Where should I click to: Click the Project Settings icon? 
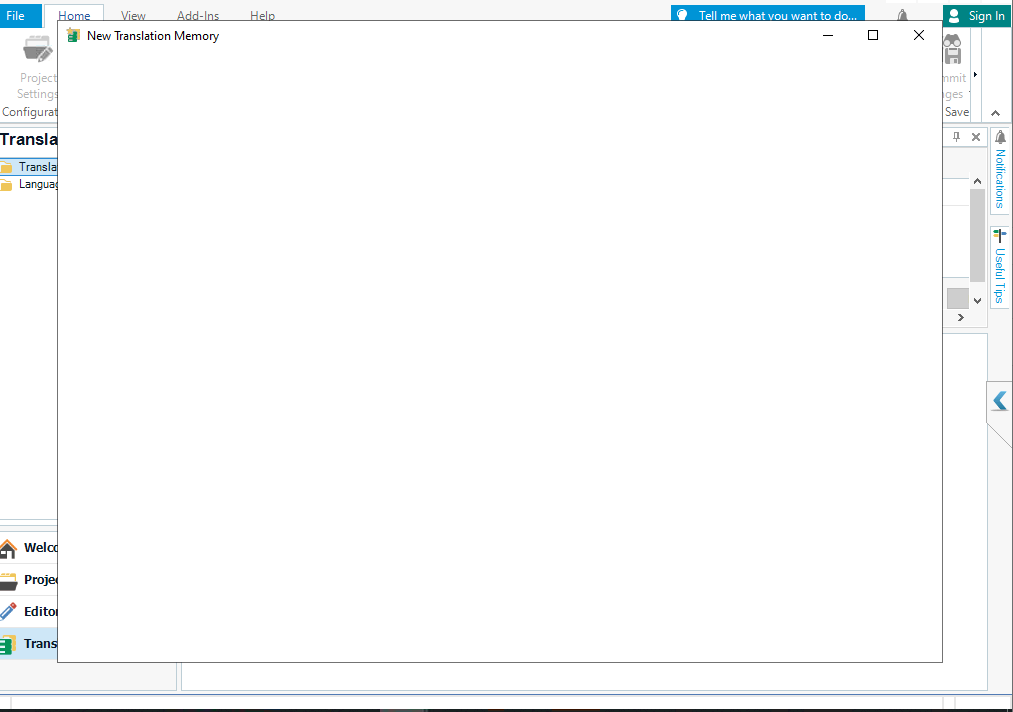tap(37, 50)
